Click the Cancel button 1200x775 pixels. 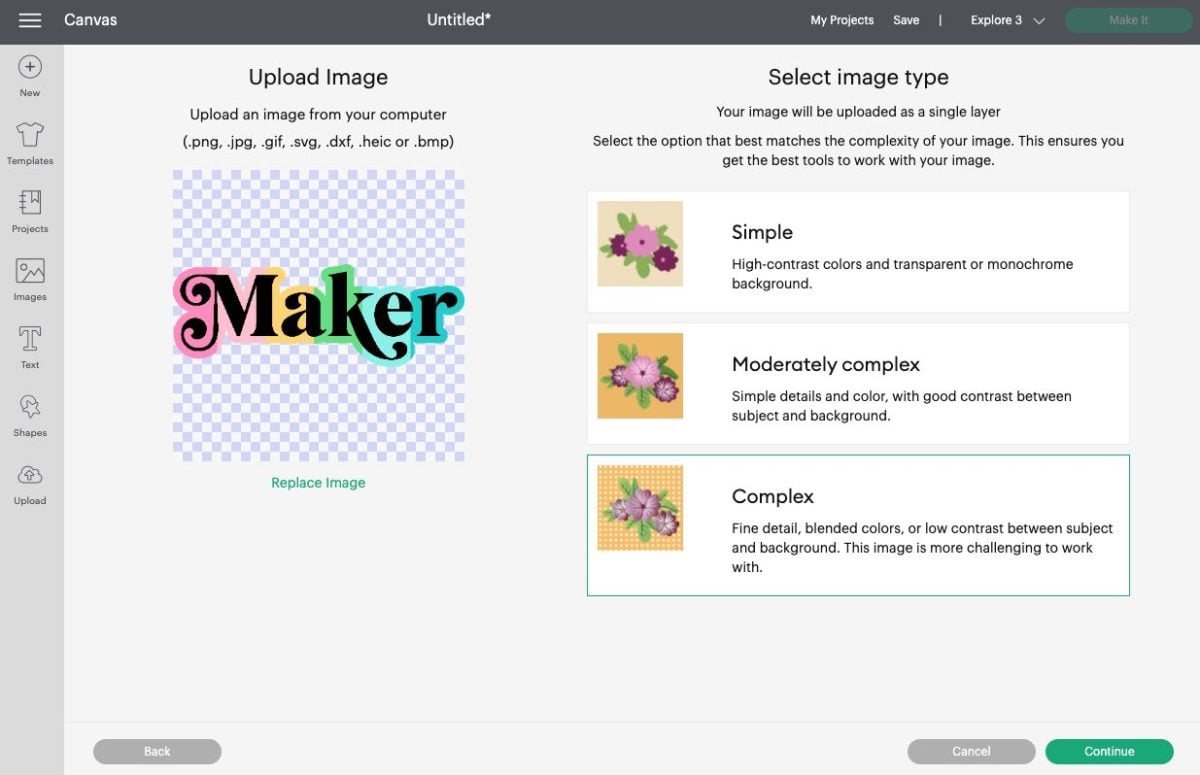(x=971, y=751)
